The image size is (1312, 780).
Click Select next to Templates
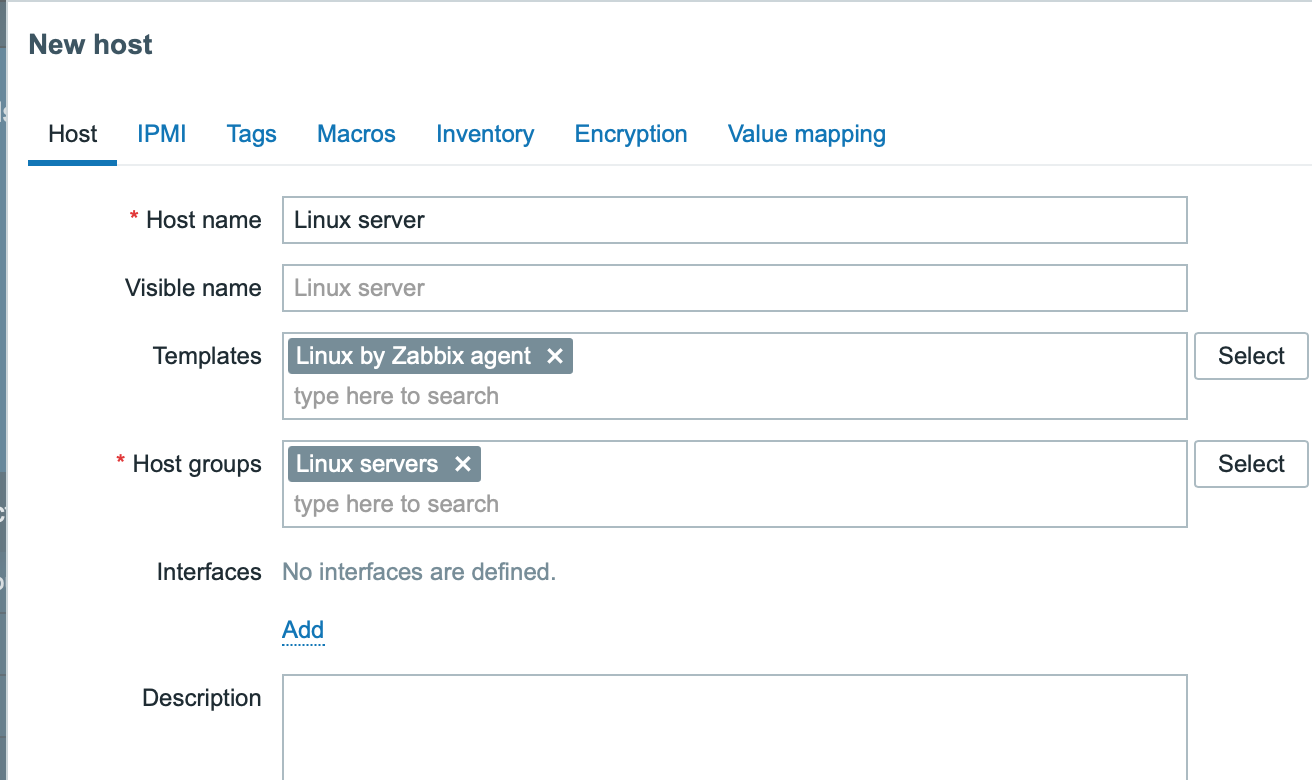[1251, 355]
